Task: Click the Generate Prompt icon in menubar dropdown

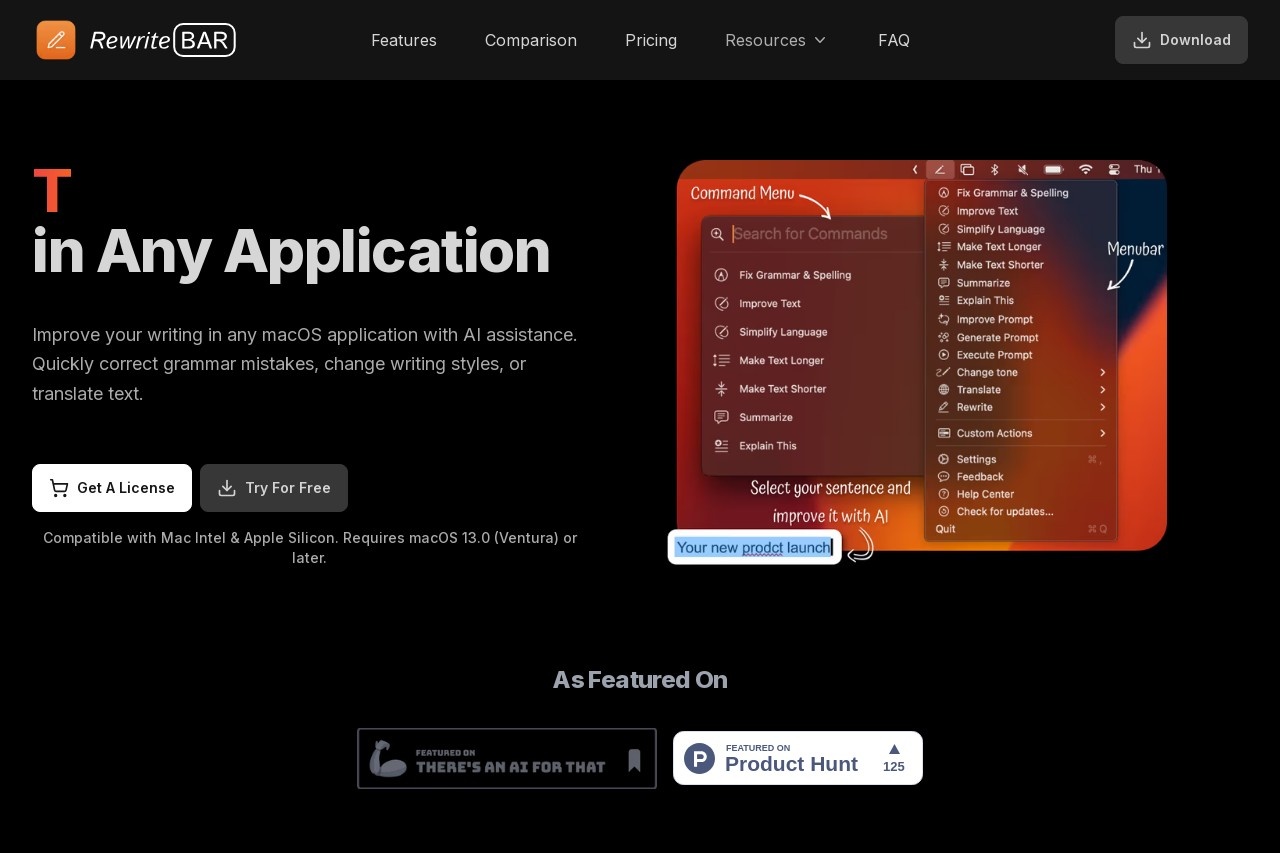Action: (943, 337)
